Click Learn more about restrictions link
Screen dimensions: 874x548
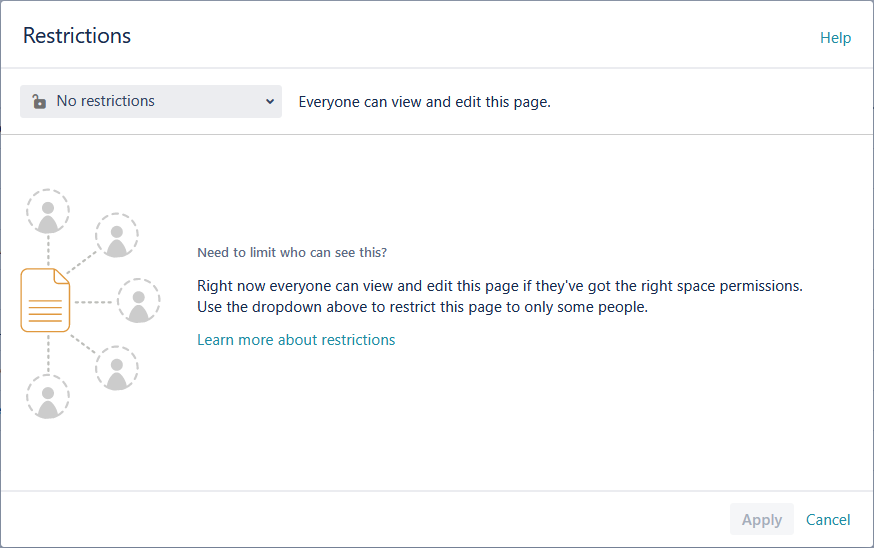click(x=296, y=340)
